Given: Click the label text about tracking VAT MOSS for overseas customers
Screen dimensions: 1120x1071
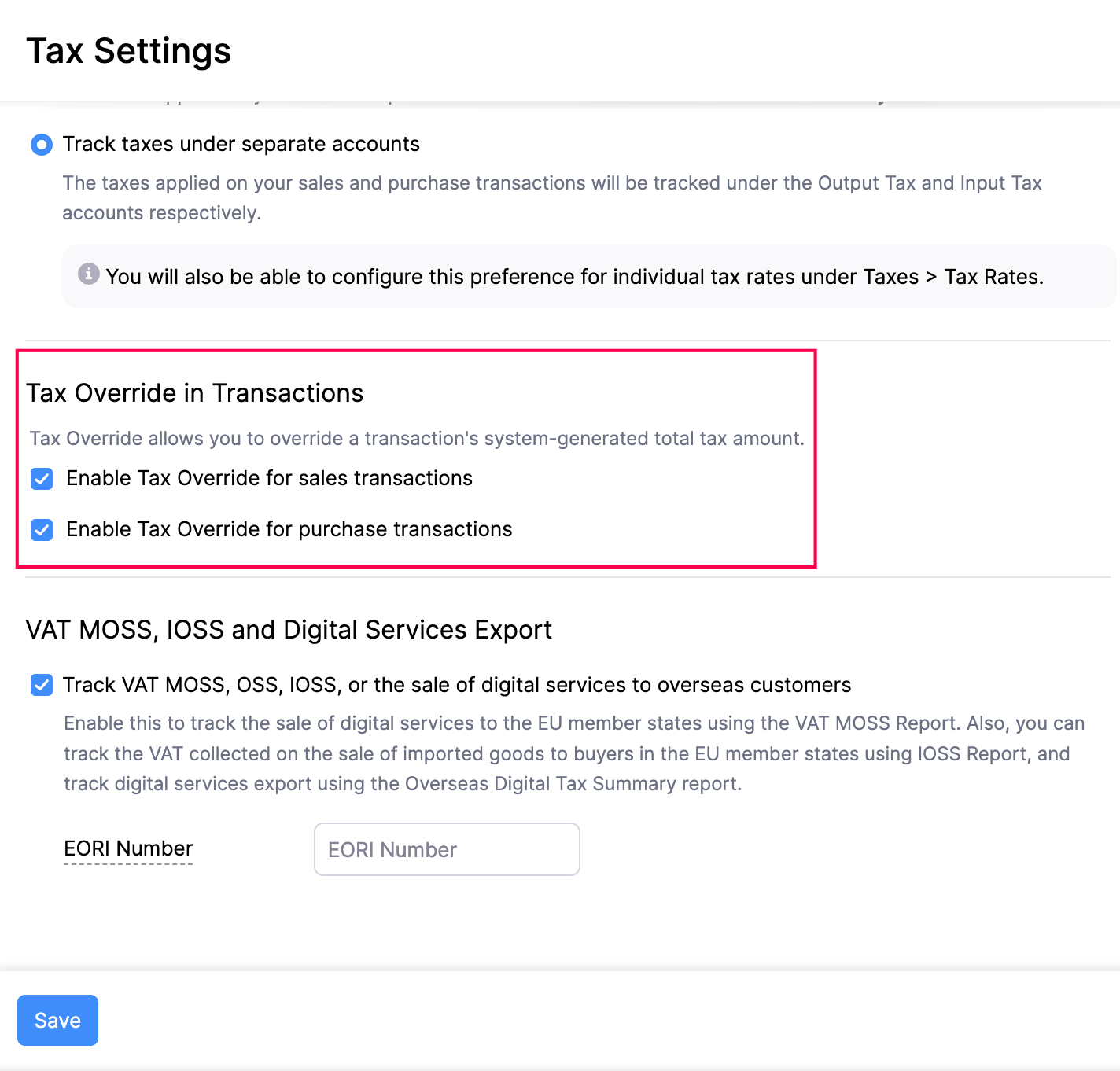Looking at the screenshot, I should pyautogui.click(x=456, y=685).
